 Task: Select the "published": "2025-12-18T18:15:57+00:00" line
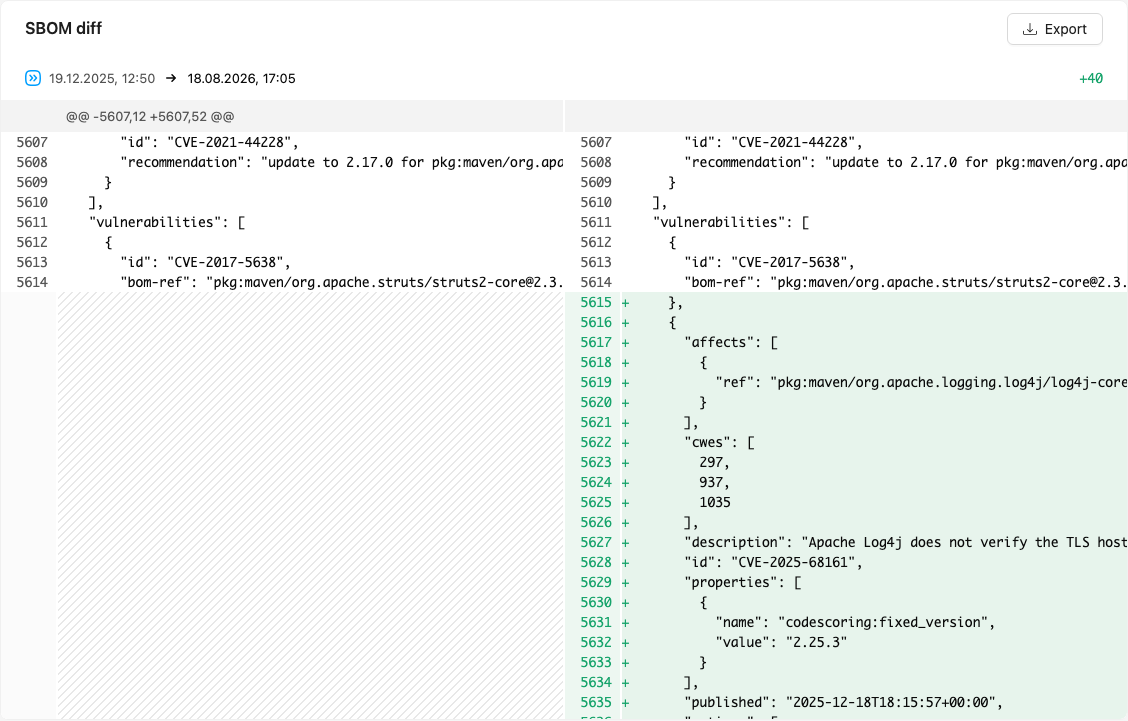[843, 702]
